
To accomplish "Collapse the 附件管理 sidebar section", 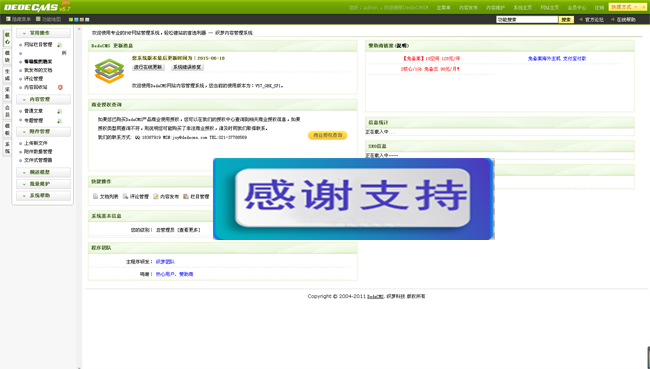I will tap(43, 131).
